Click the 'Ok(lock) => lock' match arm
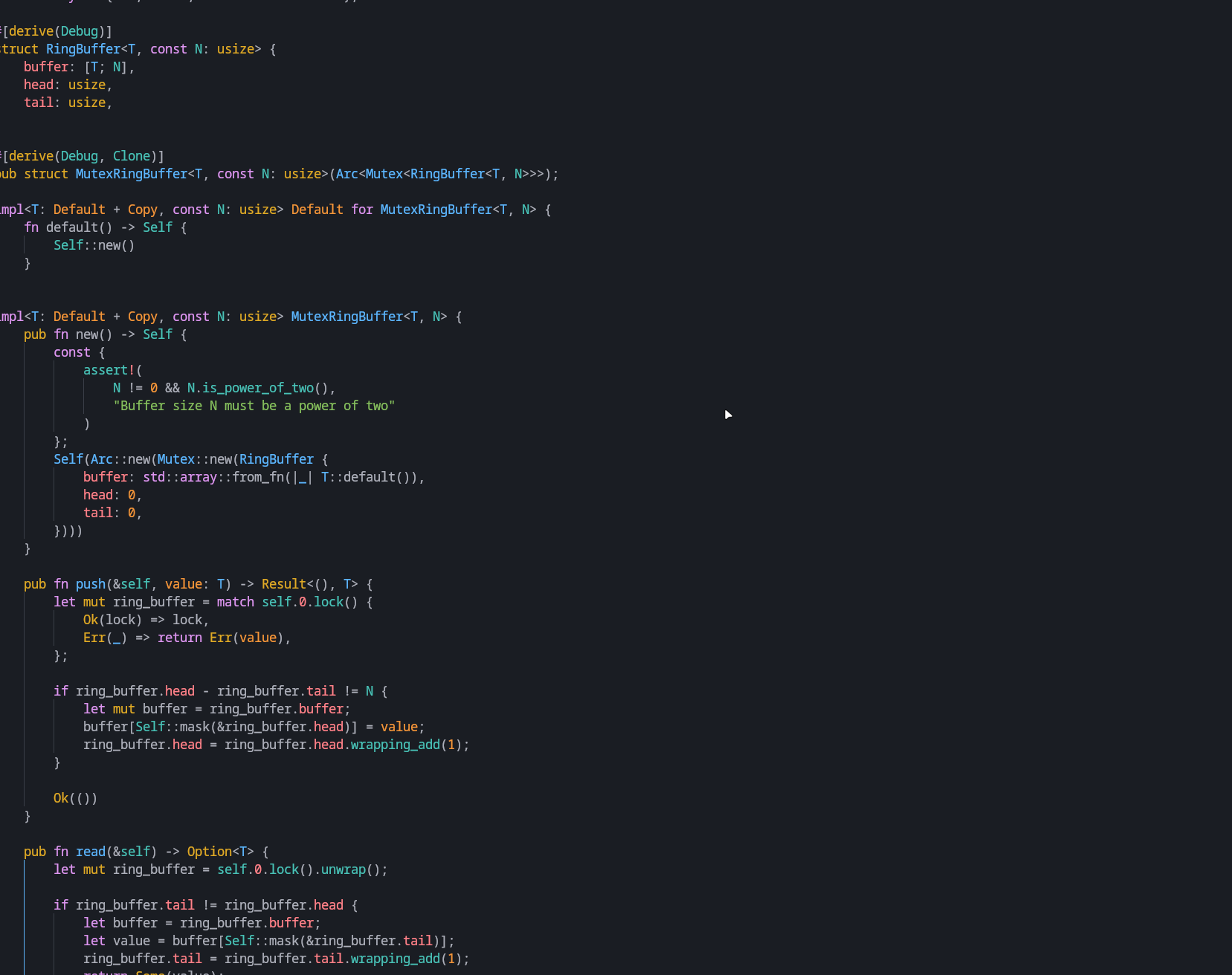1232x975 pixels. [x=145, y=620]
